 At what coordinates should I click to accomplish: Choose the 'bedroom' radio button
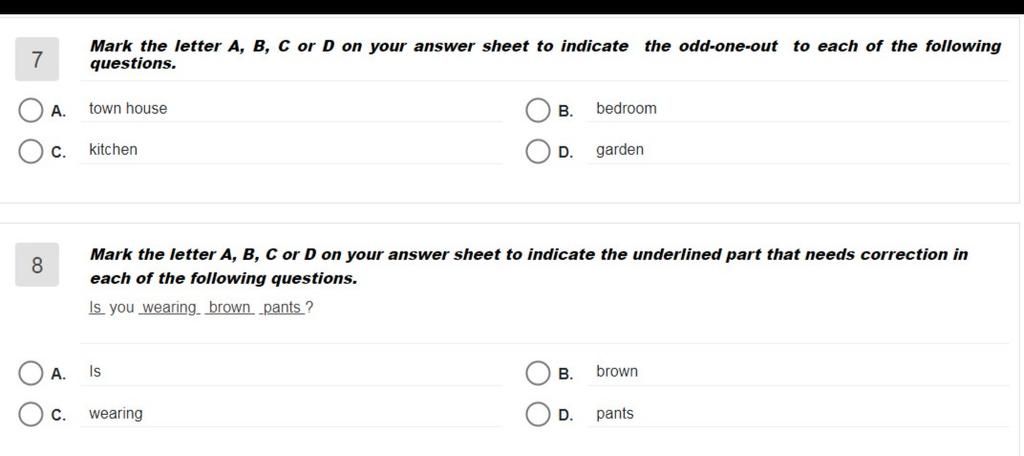(538, 109)
